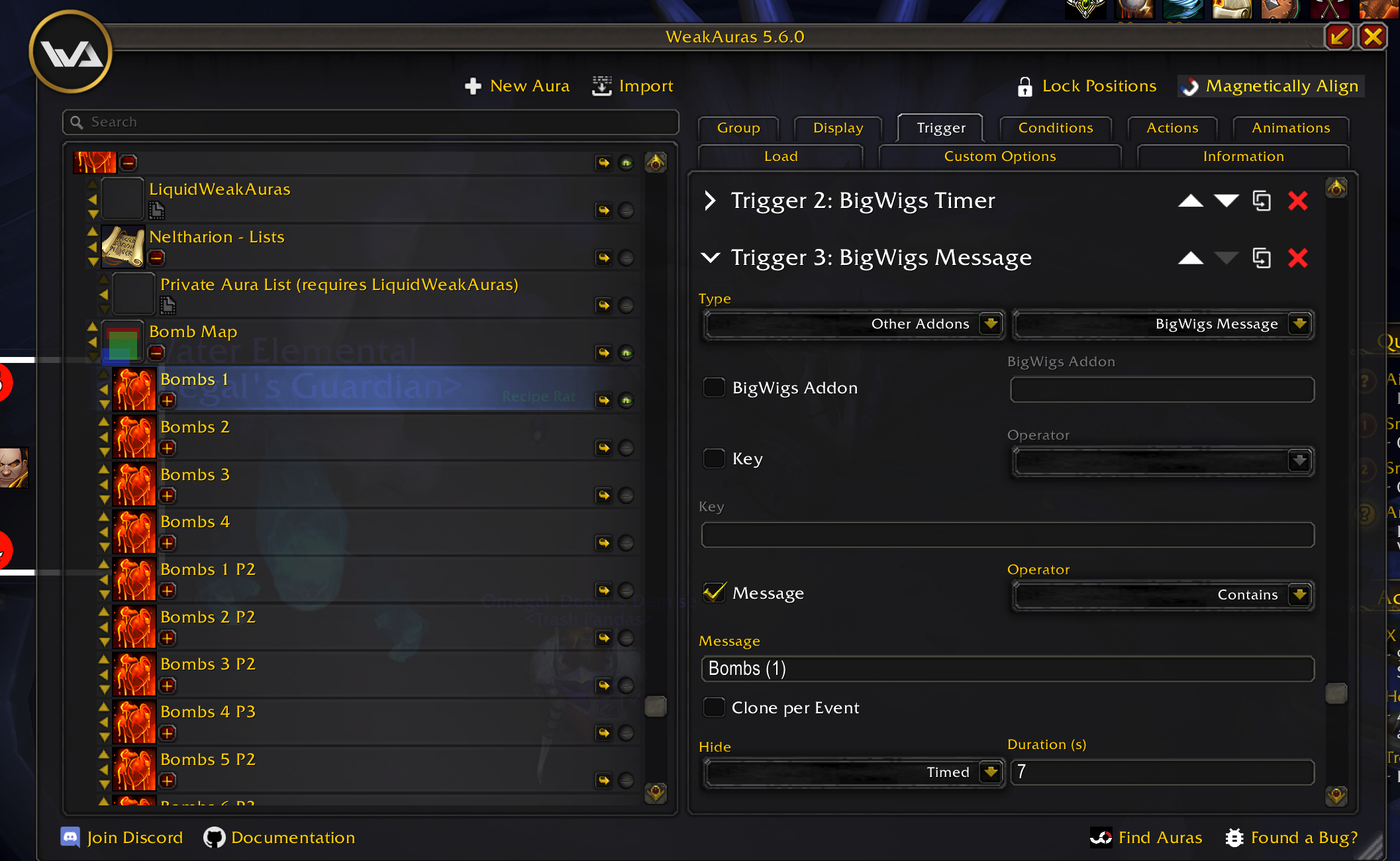Enable Clone per Event checkbox
This screenshot has height=861, width=1400.
pyautogui.click(x=714, y=707)
